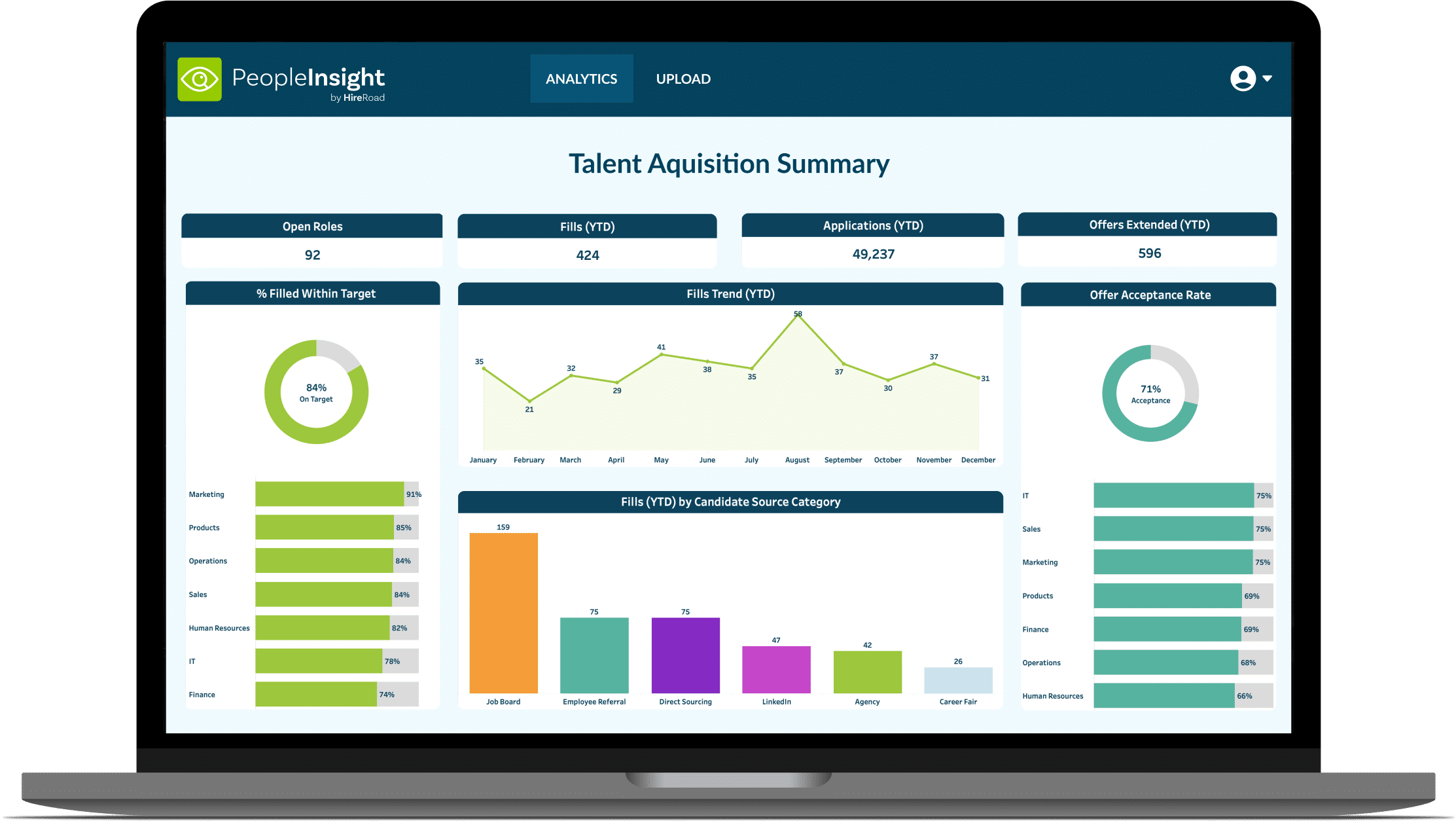The height and width of the screenshot is (821, 1456).
Task: Select the green Agency bar
Action: pos(867,672)
